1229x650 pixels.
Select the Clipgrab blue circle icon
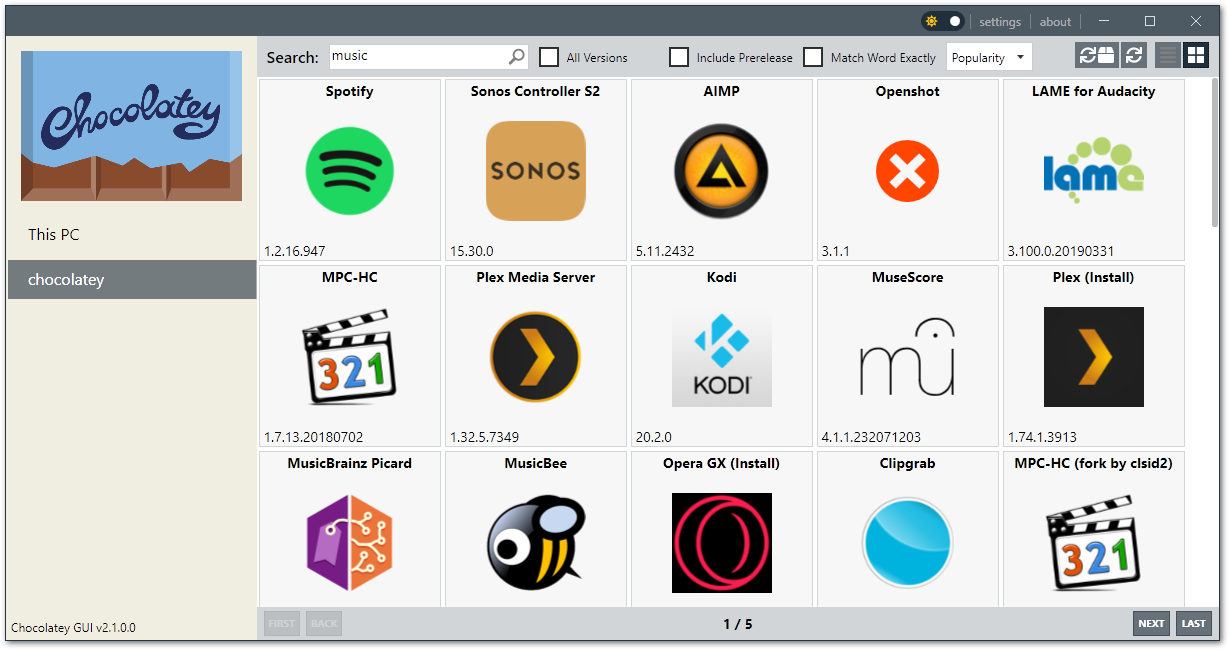908,543
